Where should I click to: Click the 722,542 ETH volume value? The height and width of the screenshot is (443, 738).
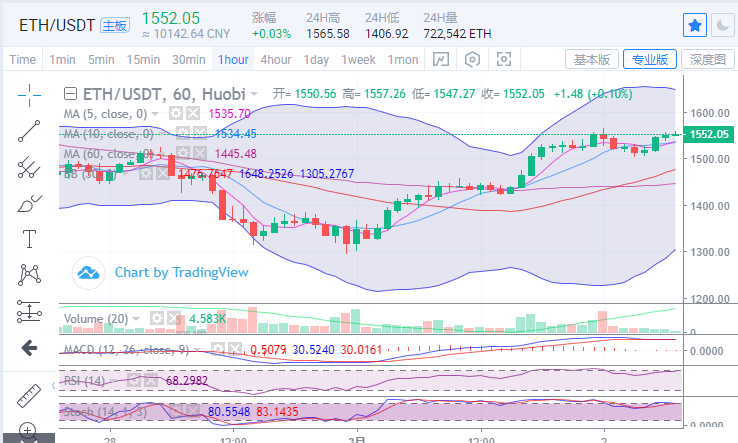[457, 34]
